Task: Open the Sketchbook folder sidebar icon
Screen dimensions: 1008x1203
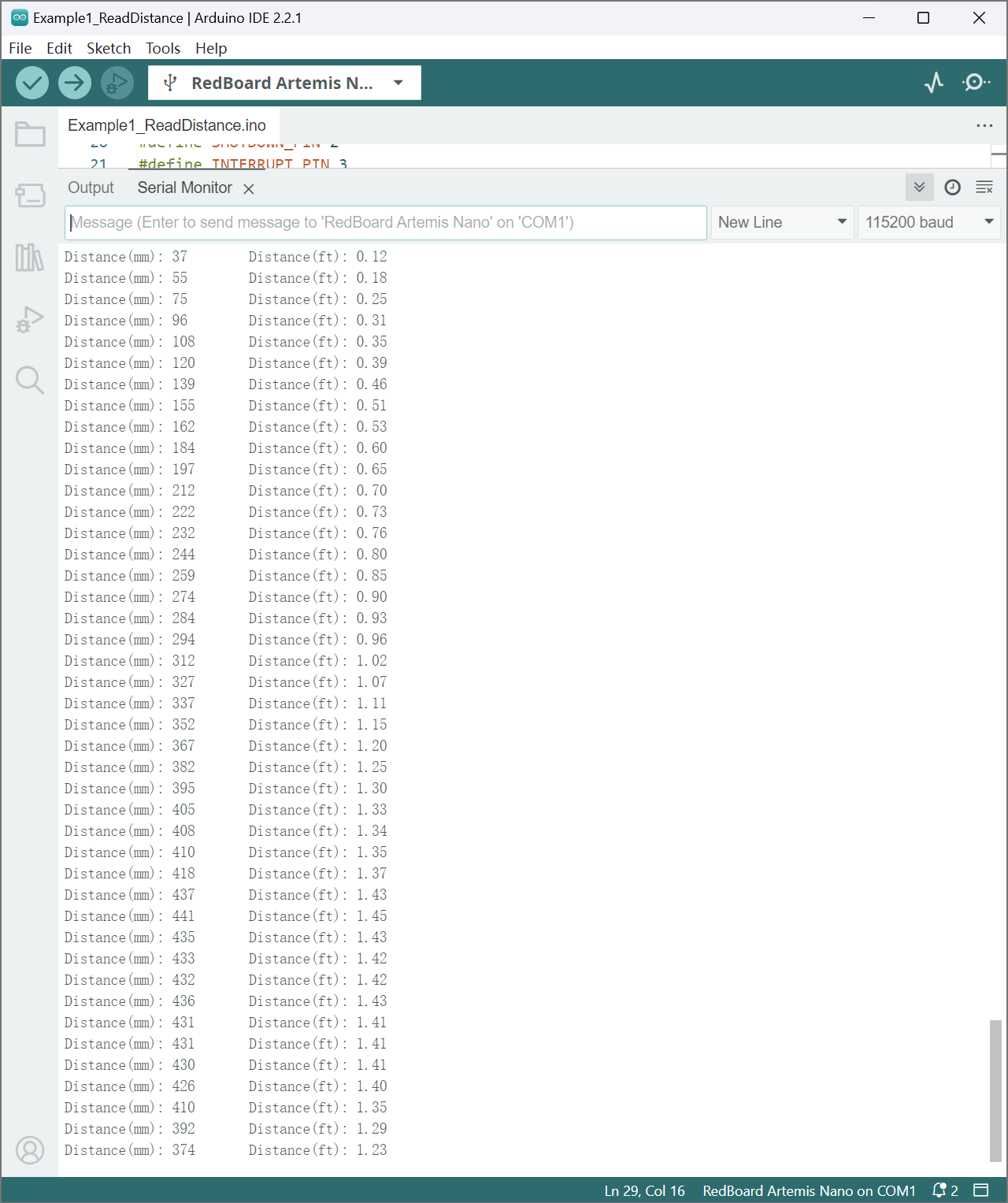Action: click(x=30, y=135)
